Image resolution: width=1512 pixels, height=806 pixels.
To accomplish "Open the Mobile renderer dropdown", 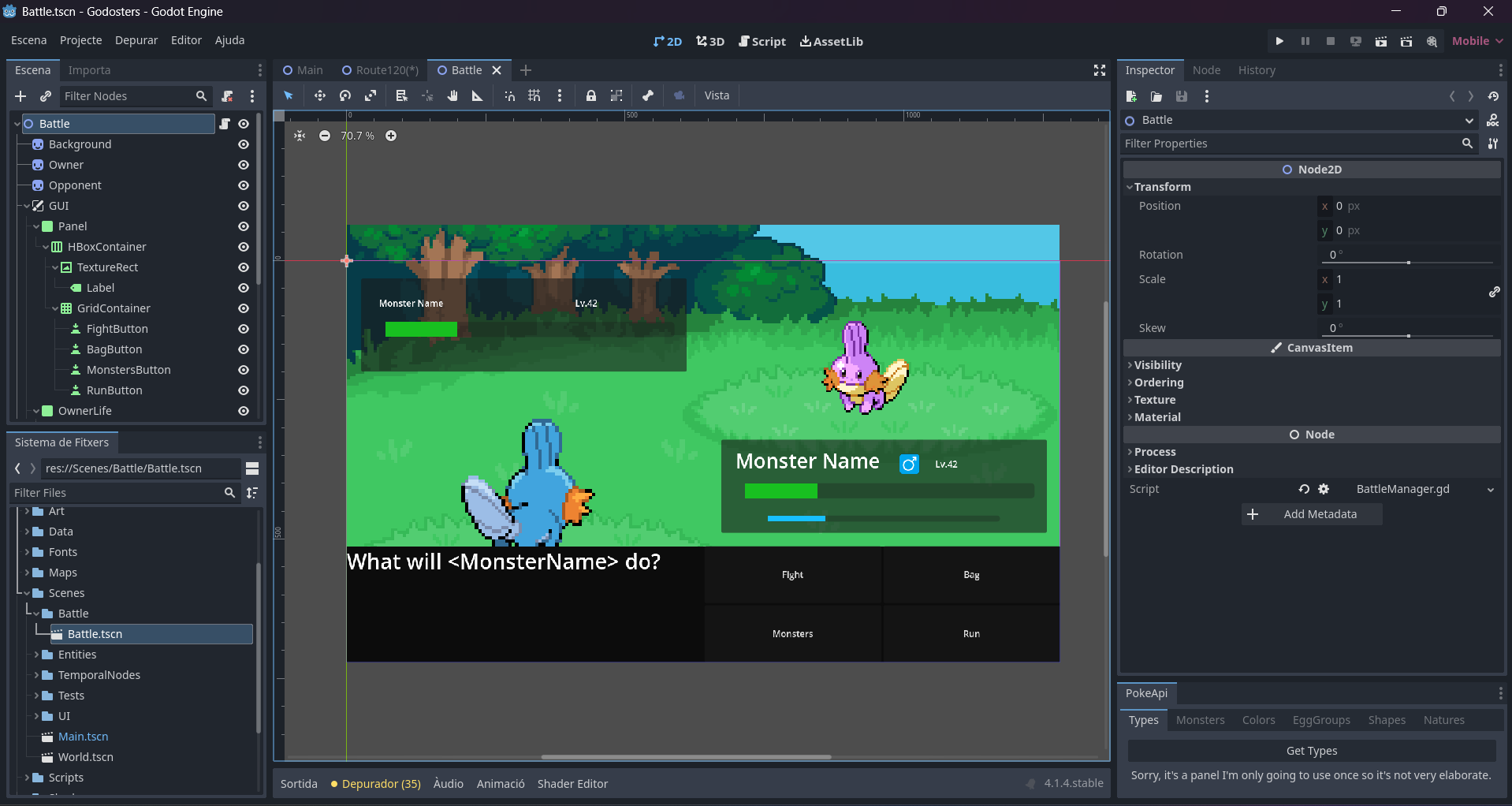I will pos(1477,41).
